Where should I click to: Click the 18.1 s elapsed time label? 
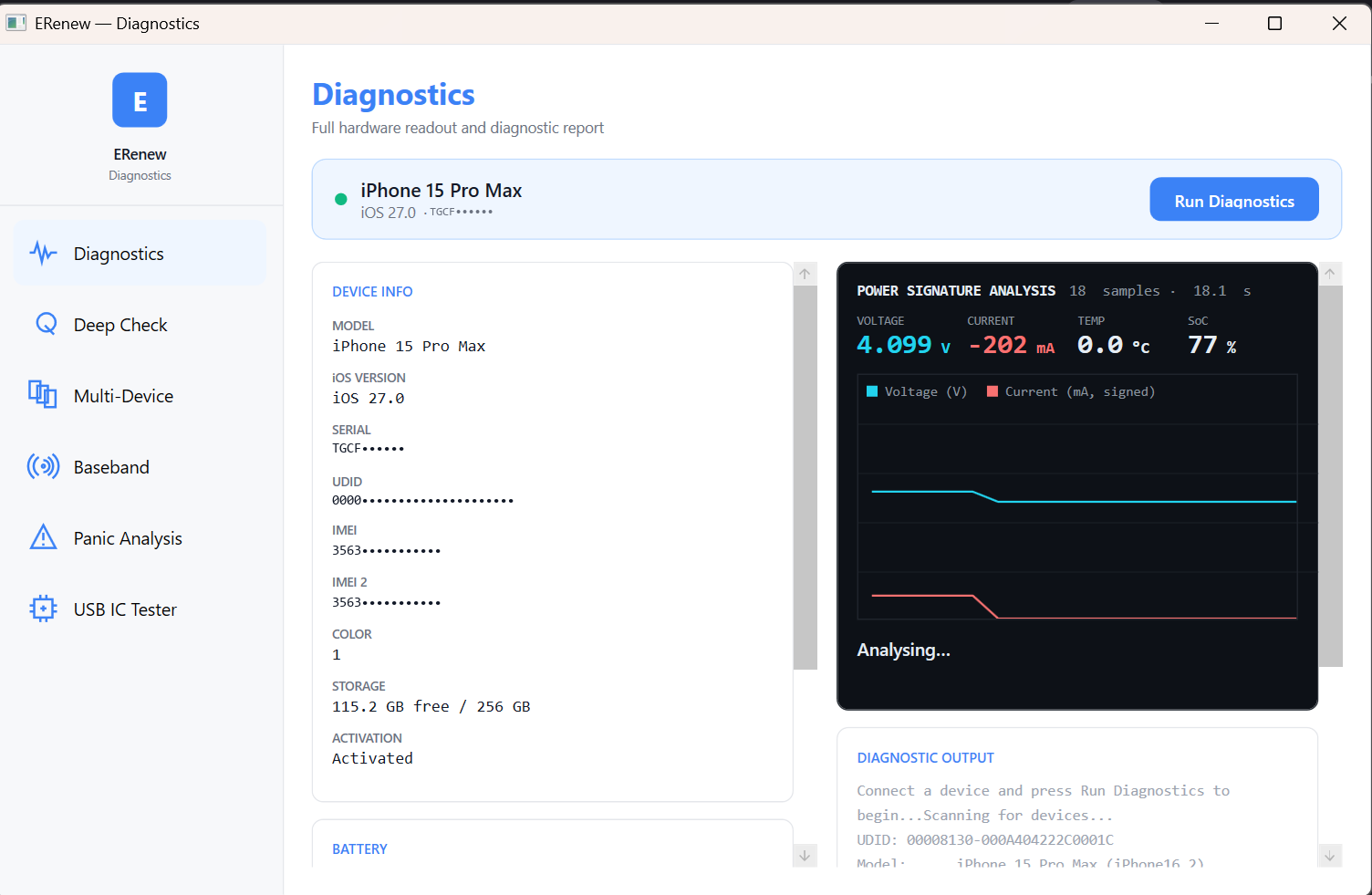[x=1221, y=291]
